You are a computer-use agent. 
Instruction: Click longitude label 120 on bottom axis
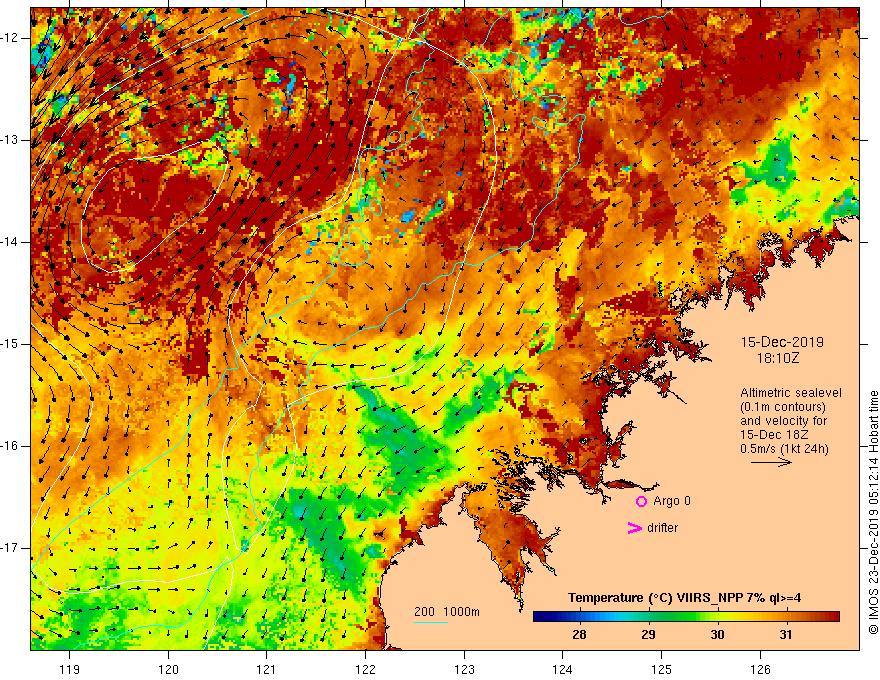pos(168,669)
